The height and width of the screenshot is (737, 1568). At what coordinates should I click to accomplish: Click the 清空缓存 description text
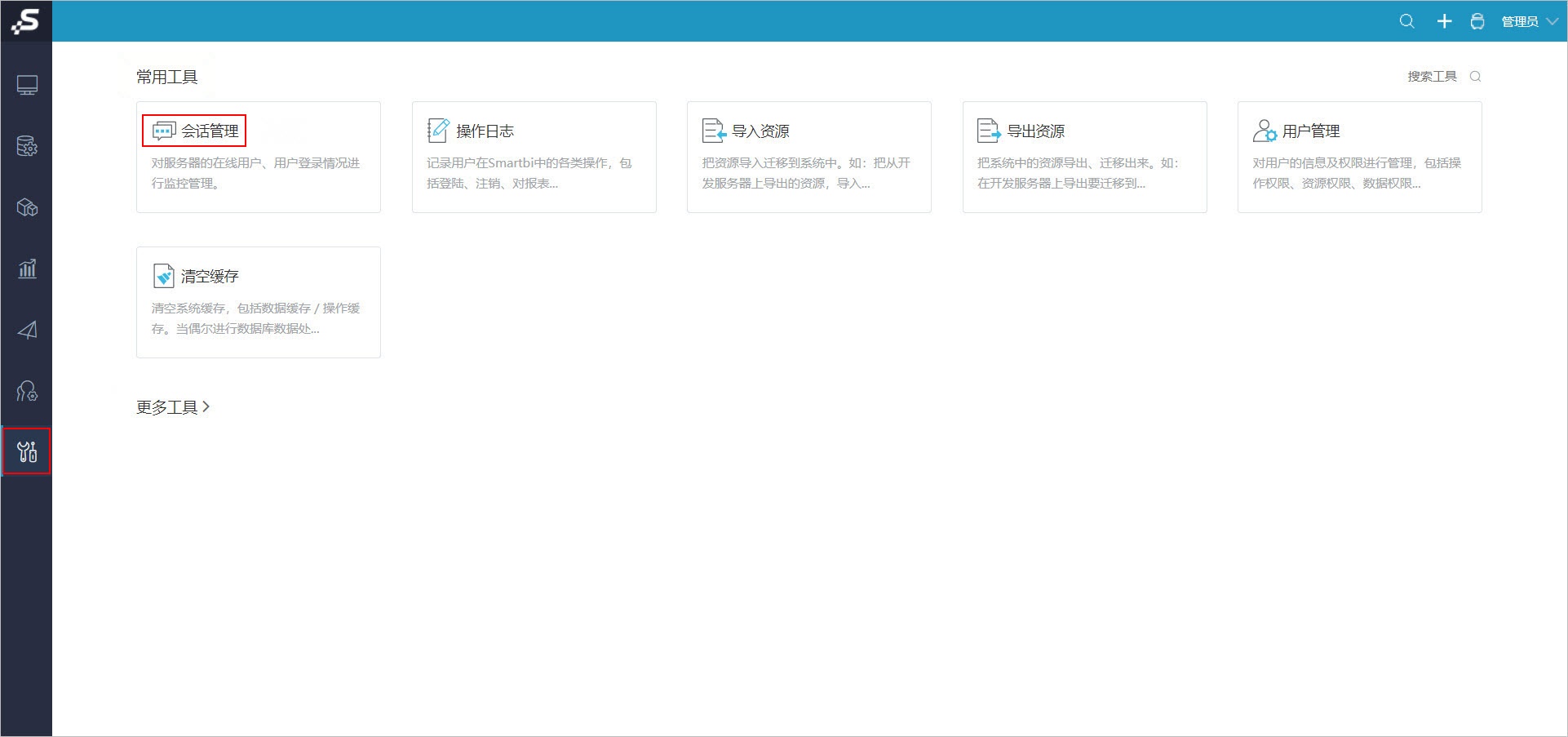[x=255, y=318]
